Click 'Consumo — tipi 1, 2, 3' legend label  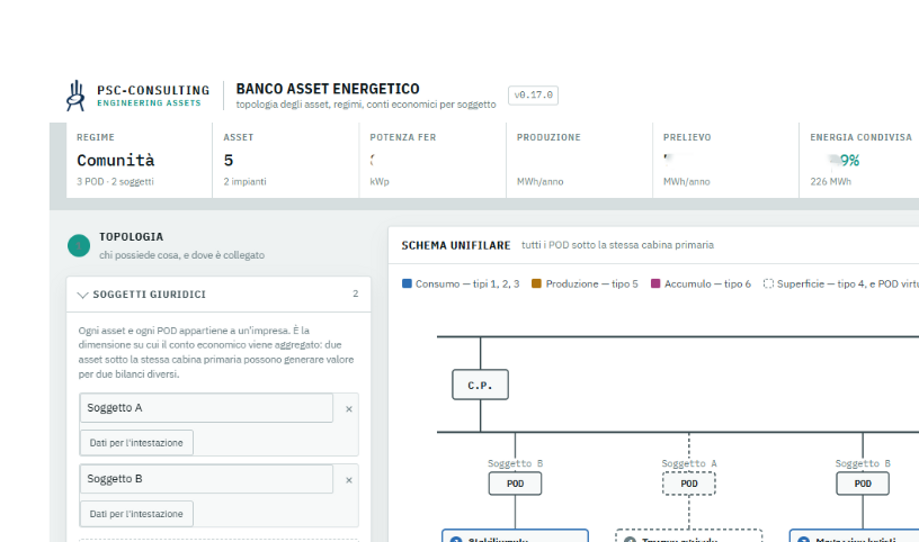(467, 284)
